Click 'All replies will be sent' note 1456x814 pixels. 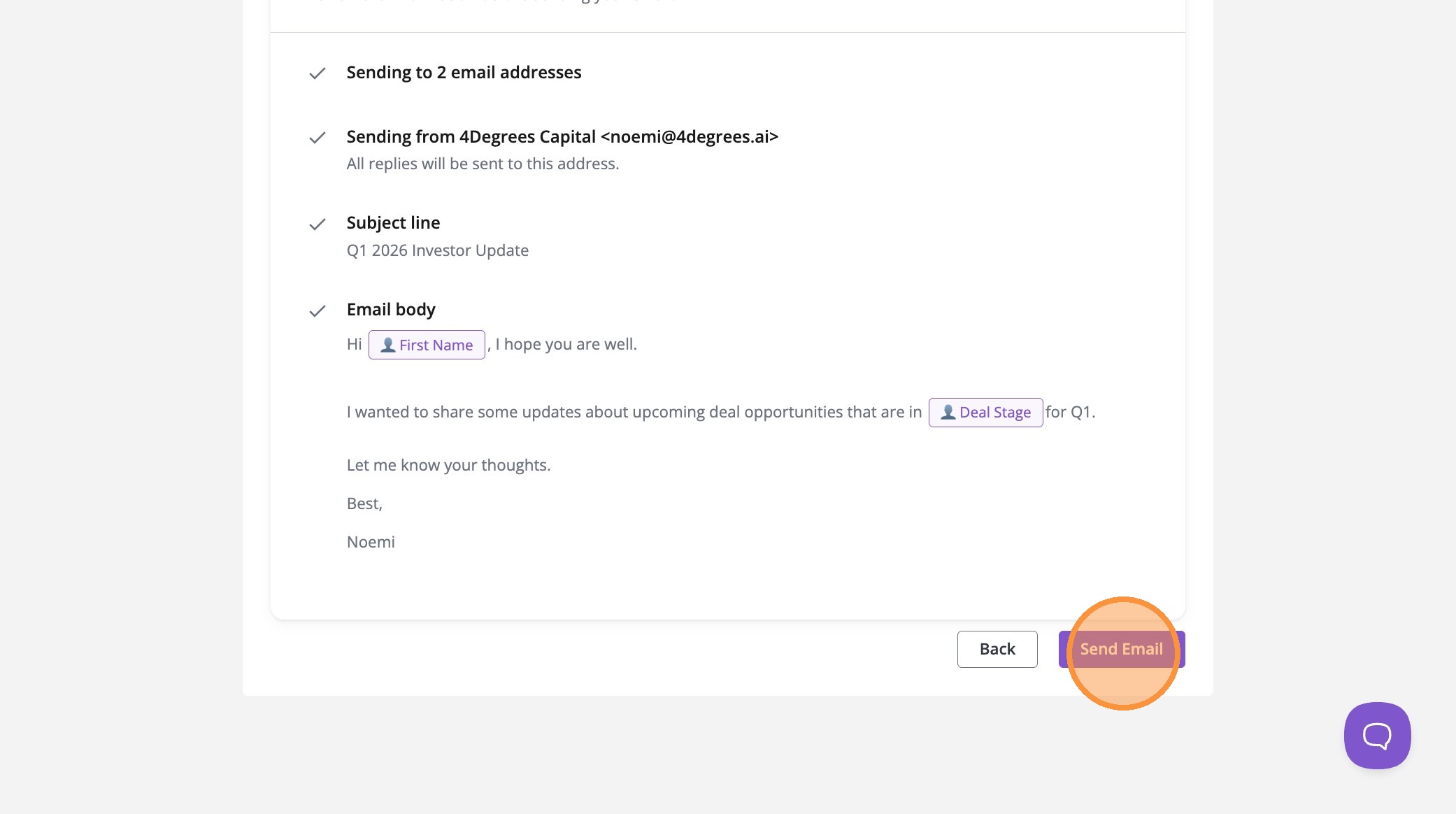click(483, 164)
